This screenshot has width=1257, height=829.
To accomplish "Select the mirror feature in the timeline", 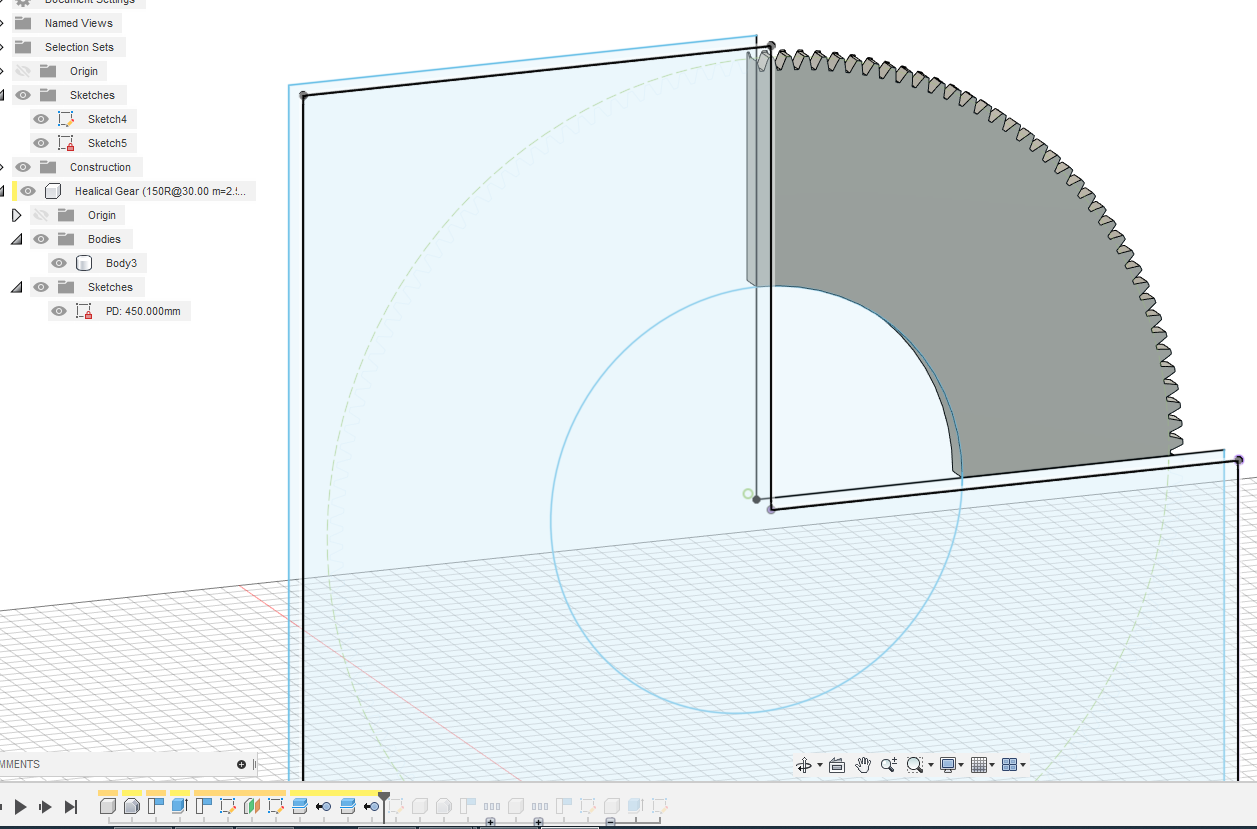I will point(252,806).
